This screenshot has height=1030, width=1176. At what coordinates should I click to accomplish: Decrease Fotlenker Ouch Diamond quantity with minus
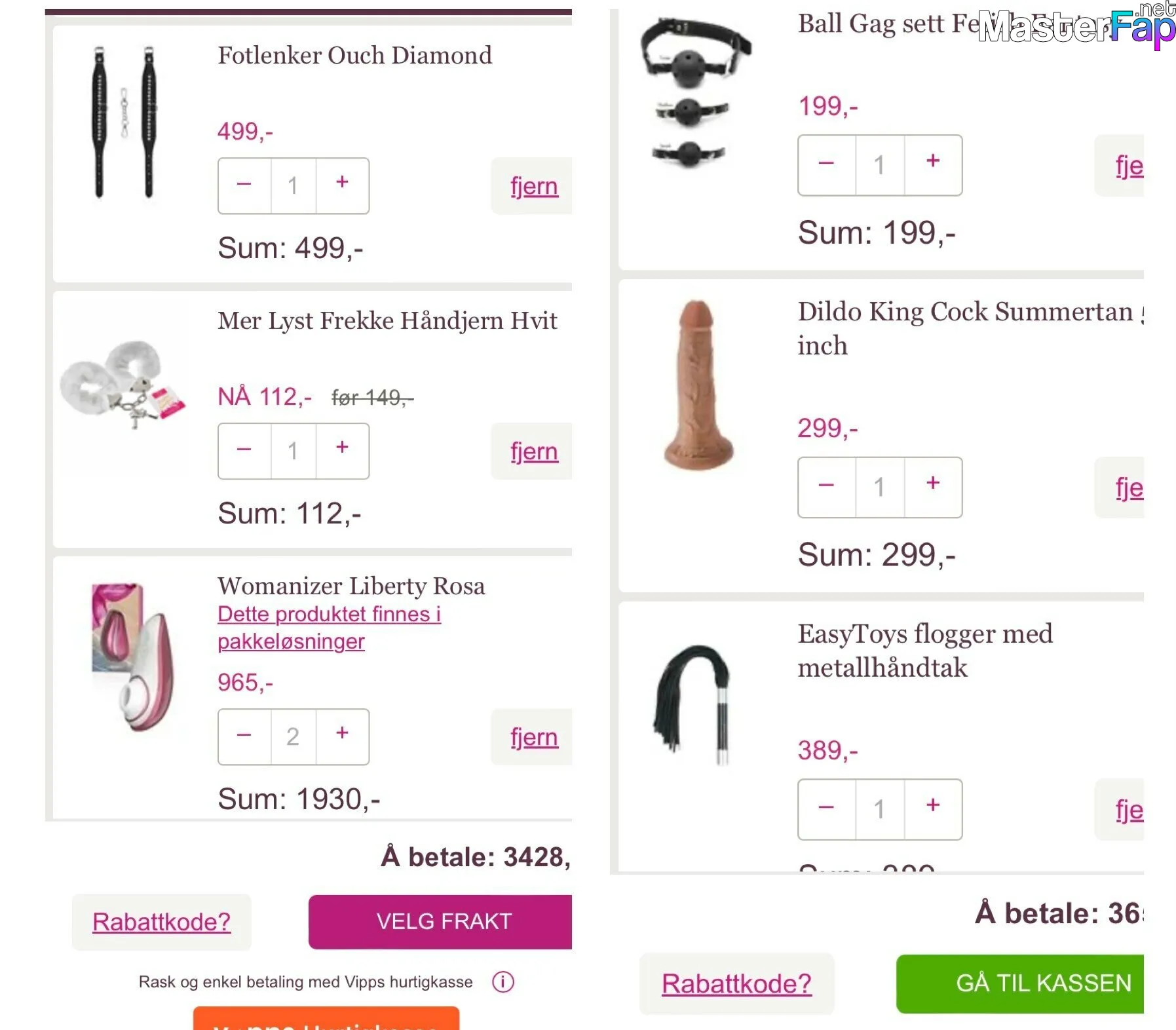pos(244,185)
